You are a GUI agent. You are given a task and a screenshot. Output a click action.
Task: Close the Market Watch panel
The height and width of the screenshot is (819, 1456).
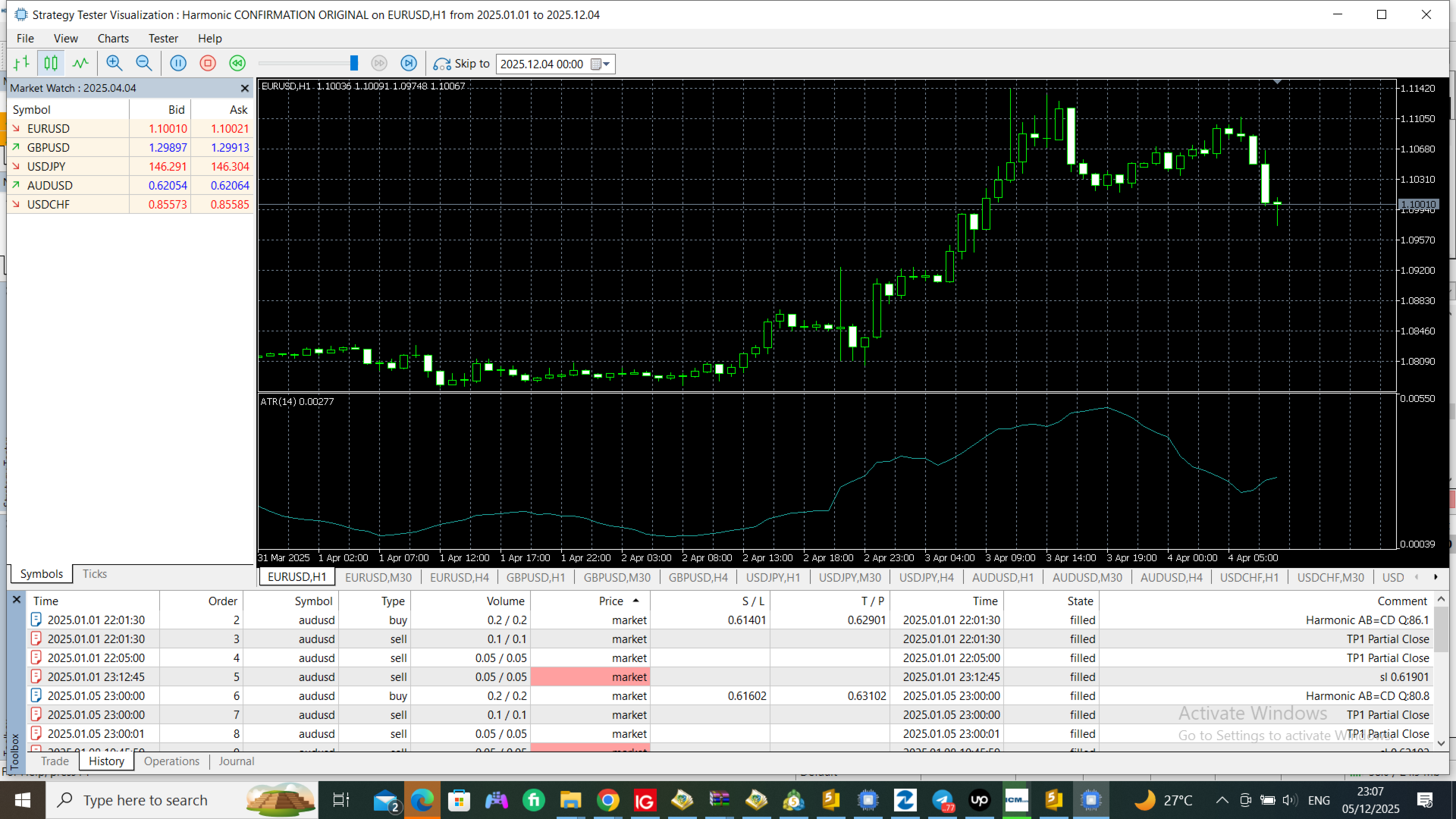tap(244, 89)
